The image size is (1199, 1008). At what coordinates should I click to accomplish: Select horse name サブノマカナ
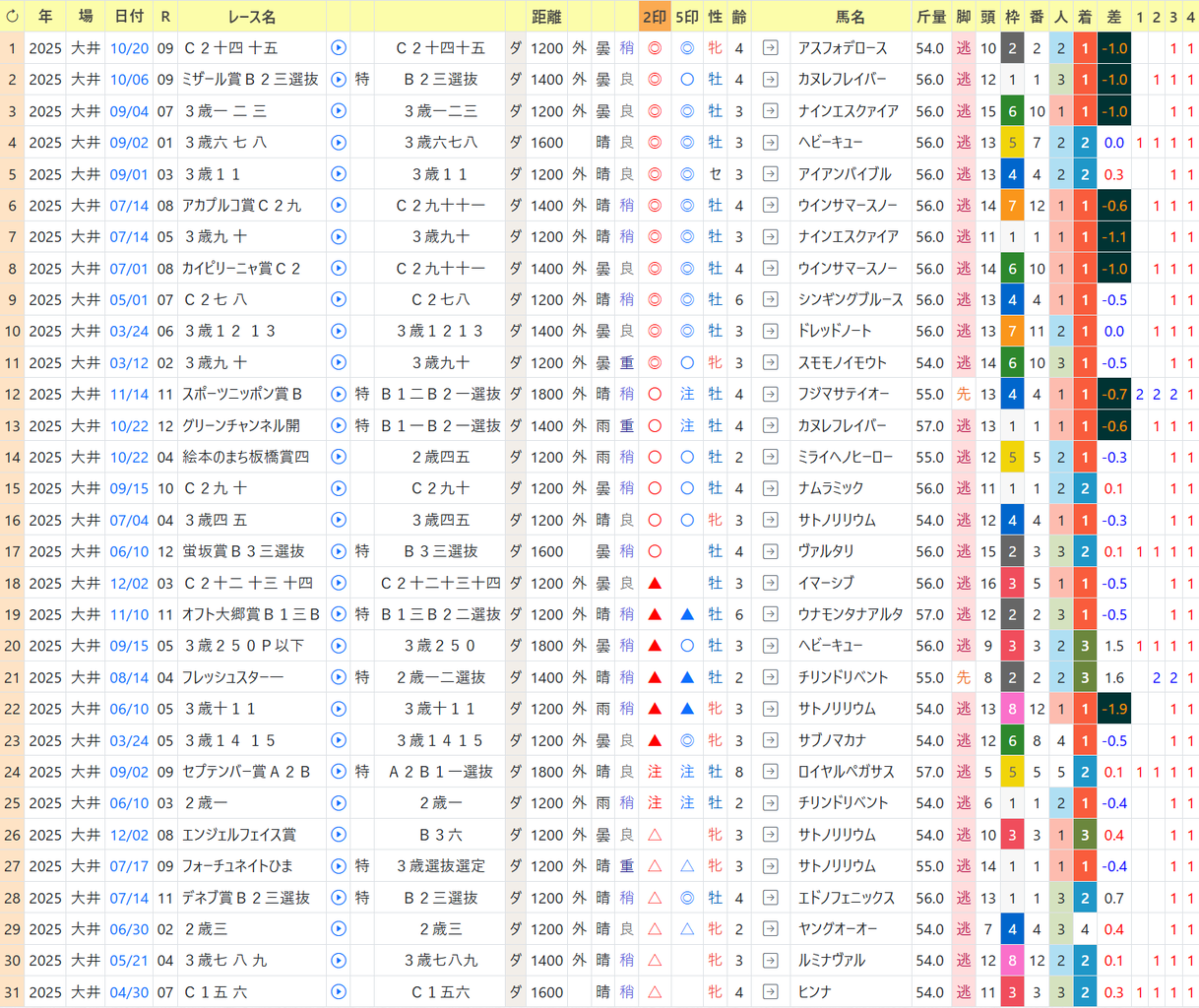(x=831, y=740)
